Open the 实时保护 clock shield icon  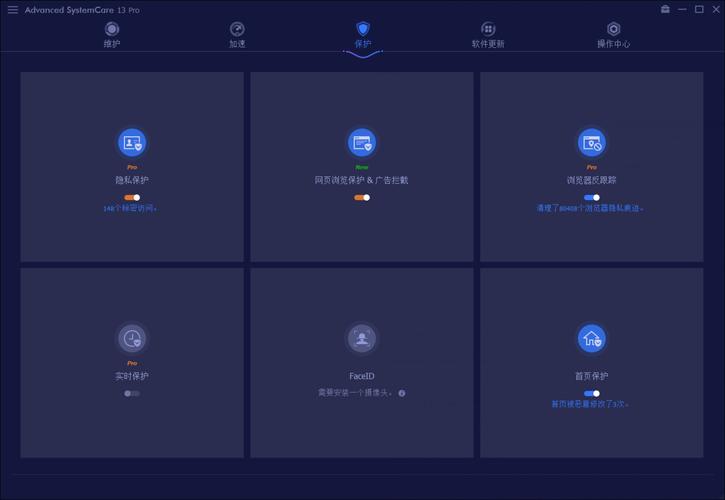[x=132, y=338]
